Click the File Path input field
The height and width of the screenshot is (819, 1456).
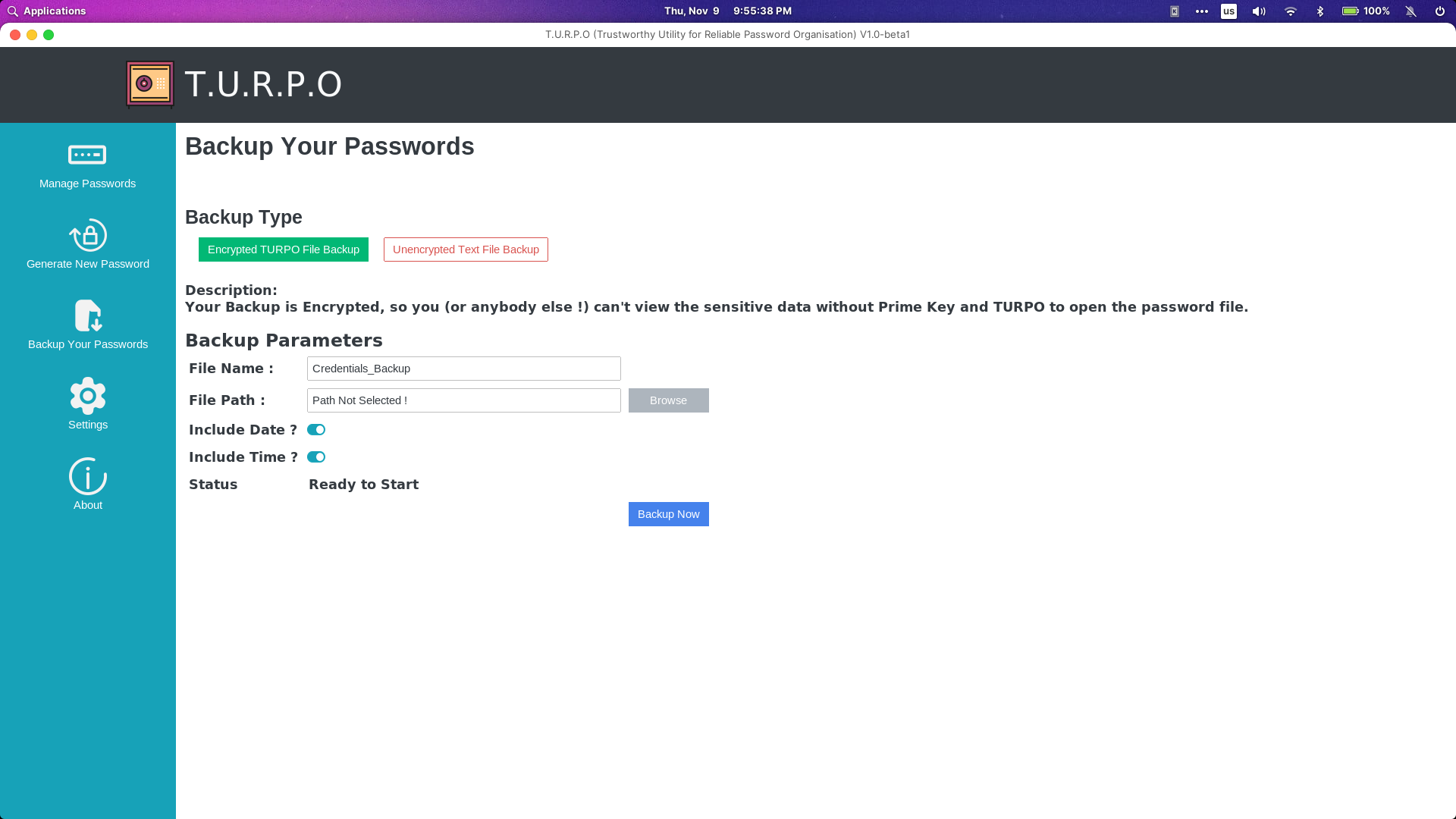[x=464, y=400]
